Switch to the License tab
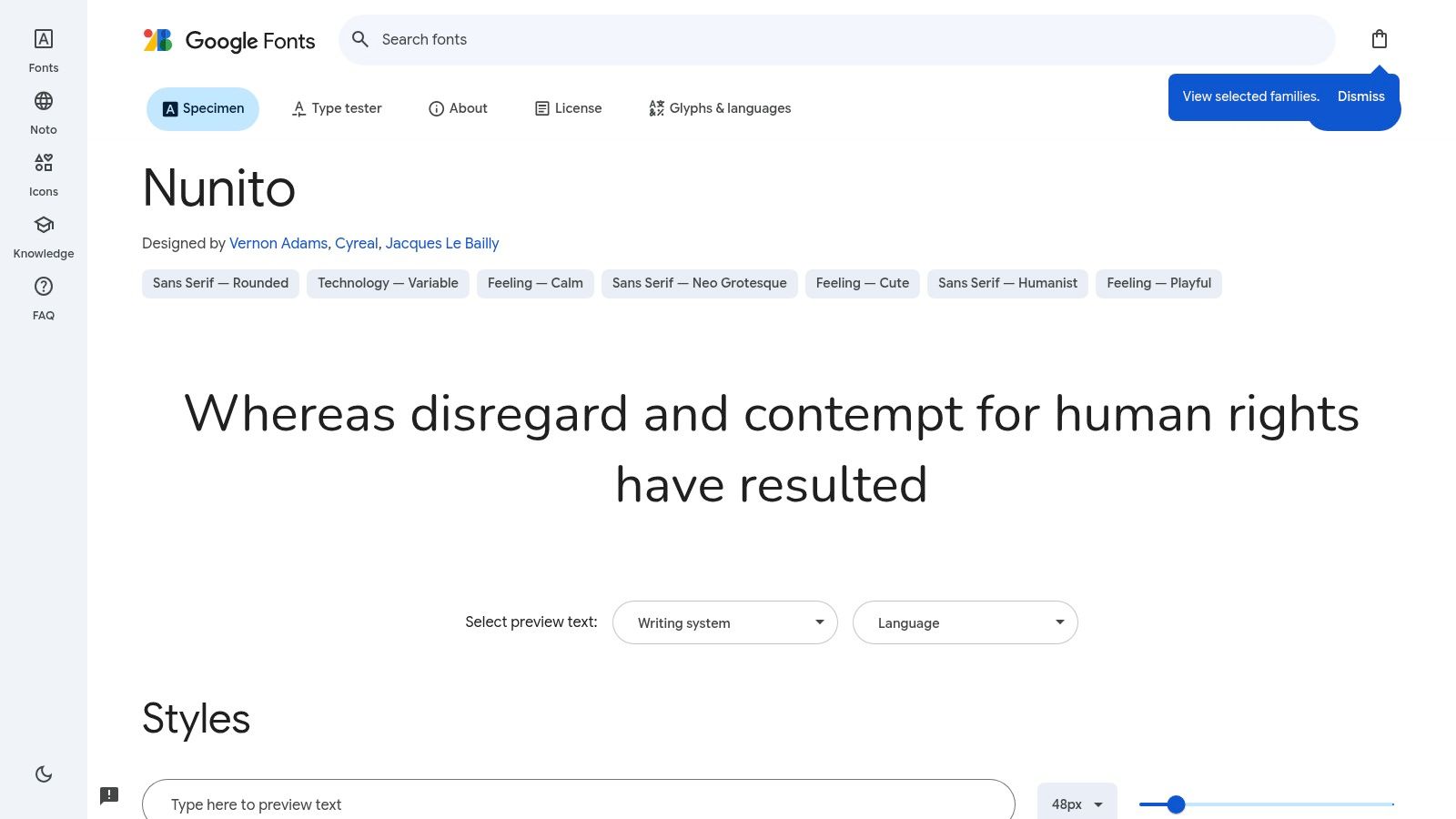This screenshot has width=1456, height=819. 568,109
